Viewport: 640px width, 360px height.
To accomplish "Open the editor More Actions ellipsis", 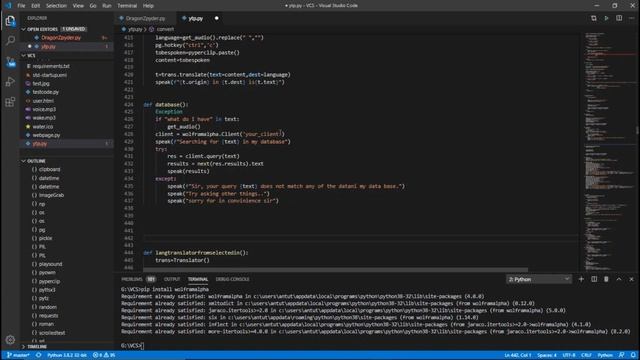I will (x=631, y=18).
